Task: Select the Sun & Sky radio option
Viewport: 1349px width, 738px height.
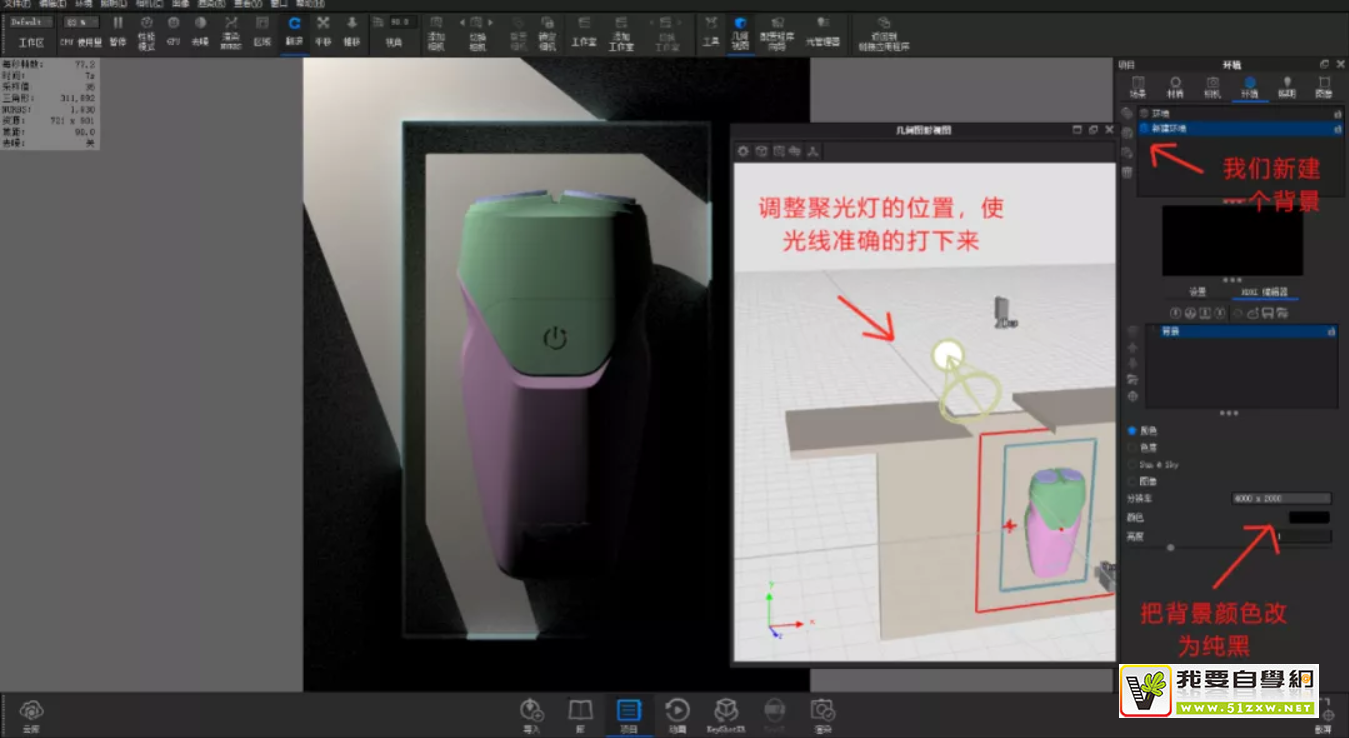Action: pyautogui.click(x=1132, y=465)
